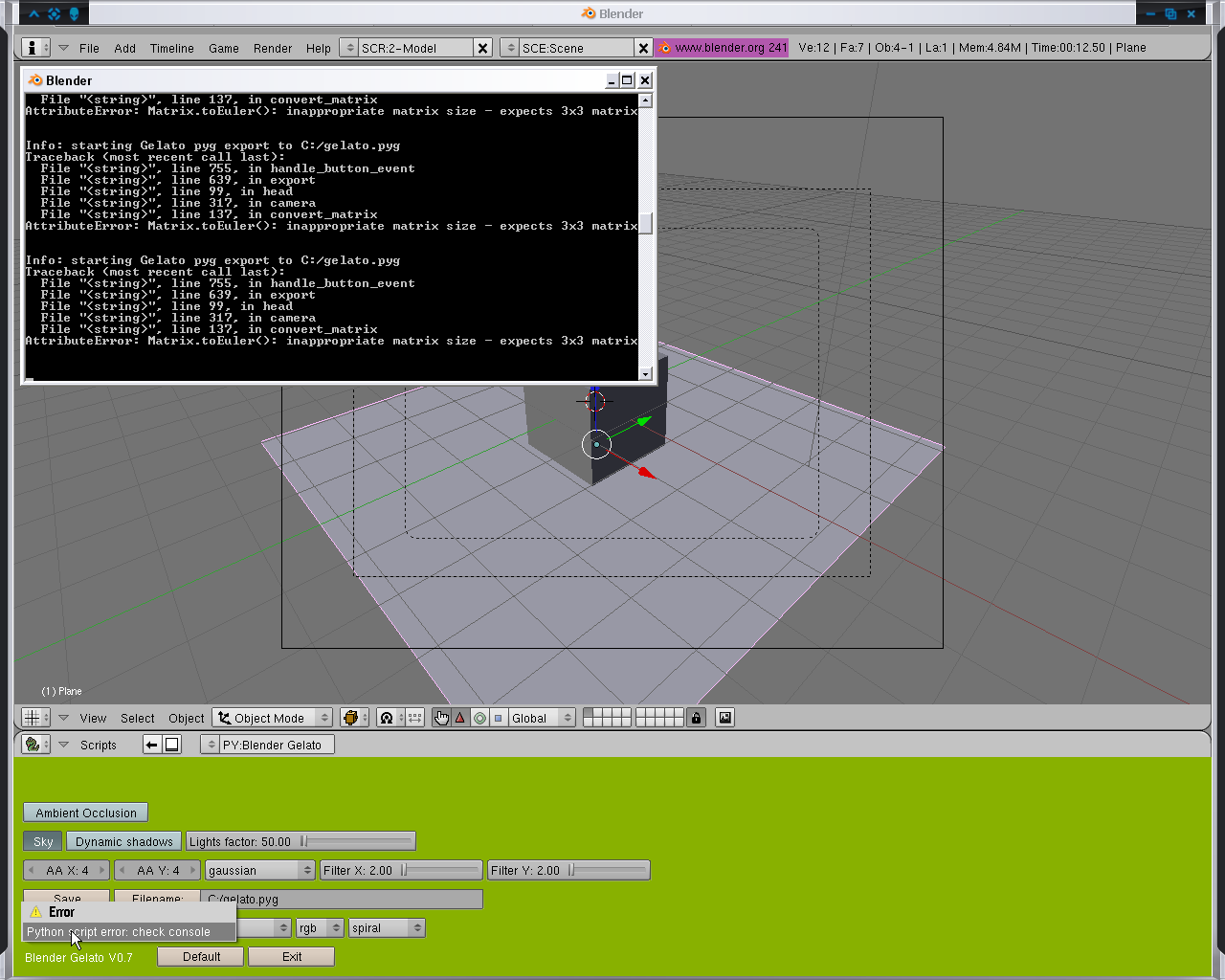1225x980 pixels.
Task: Toggle object pivot-only arrows button
Action: (414, 718)
